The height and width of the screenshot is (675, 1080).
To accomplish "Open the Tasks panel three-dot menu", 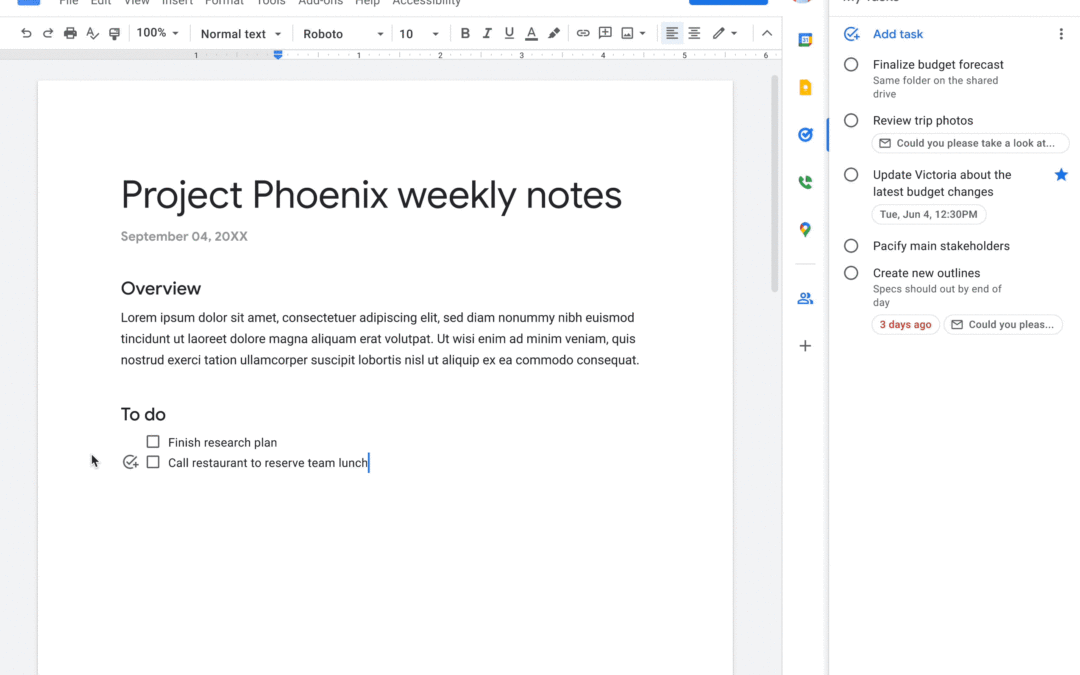I will 1061,34.
